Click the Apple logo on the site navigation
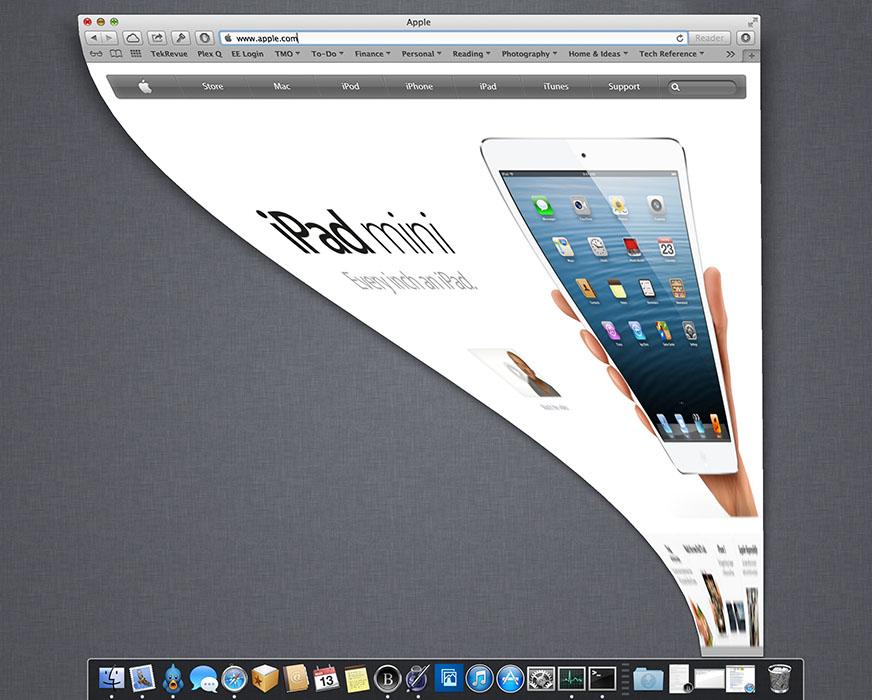Viewport: 872px width, 700px height. pos(145,87)
